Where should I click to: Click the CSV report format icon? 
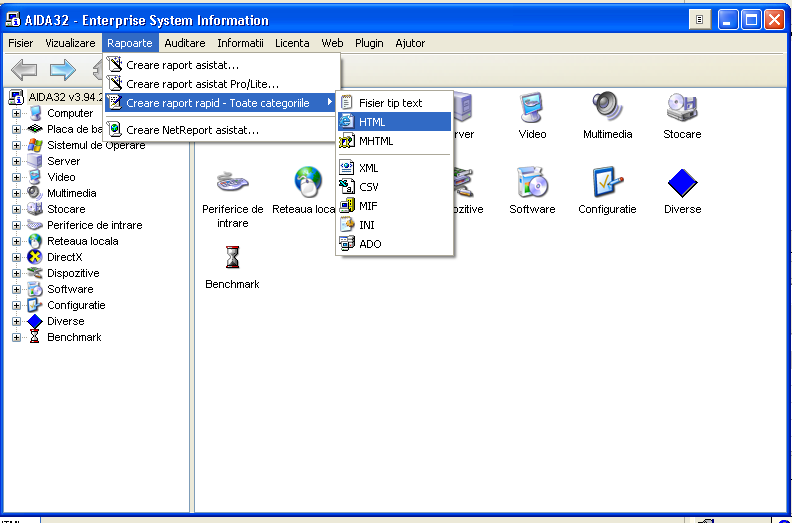point(346,187)
